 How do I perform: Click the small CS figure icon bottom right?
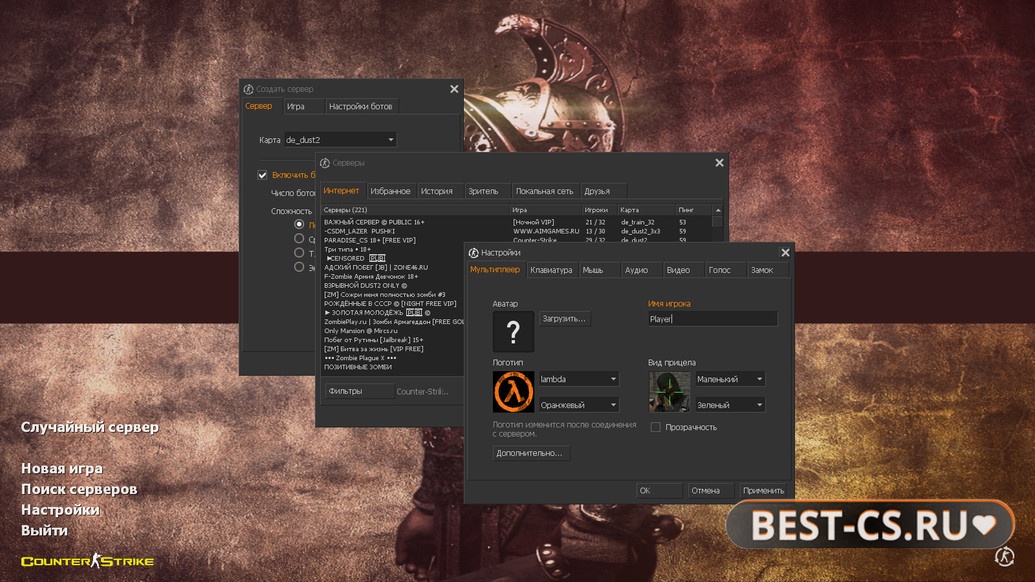pyautogui.click(x=1004, y=557)
